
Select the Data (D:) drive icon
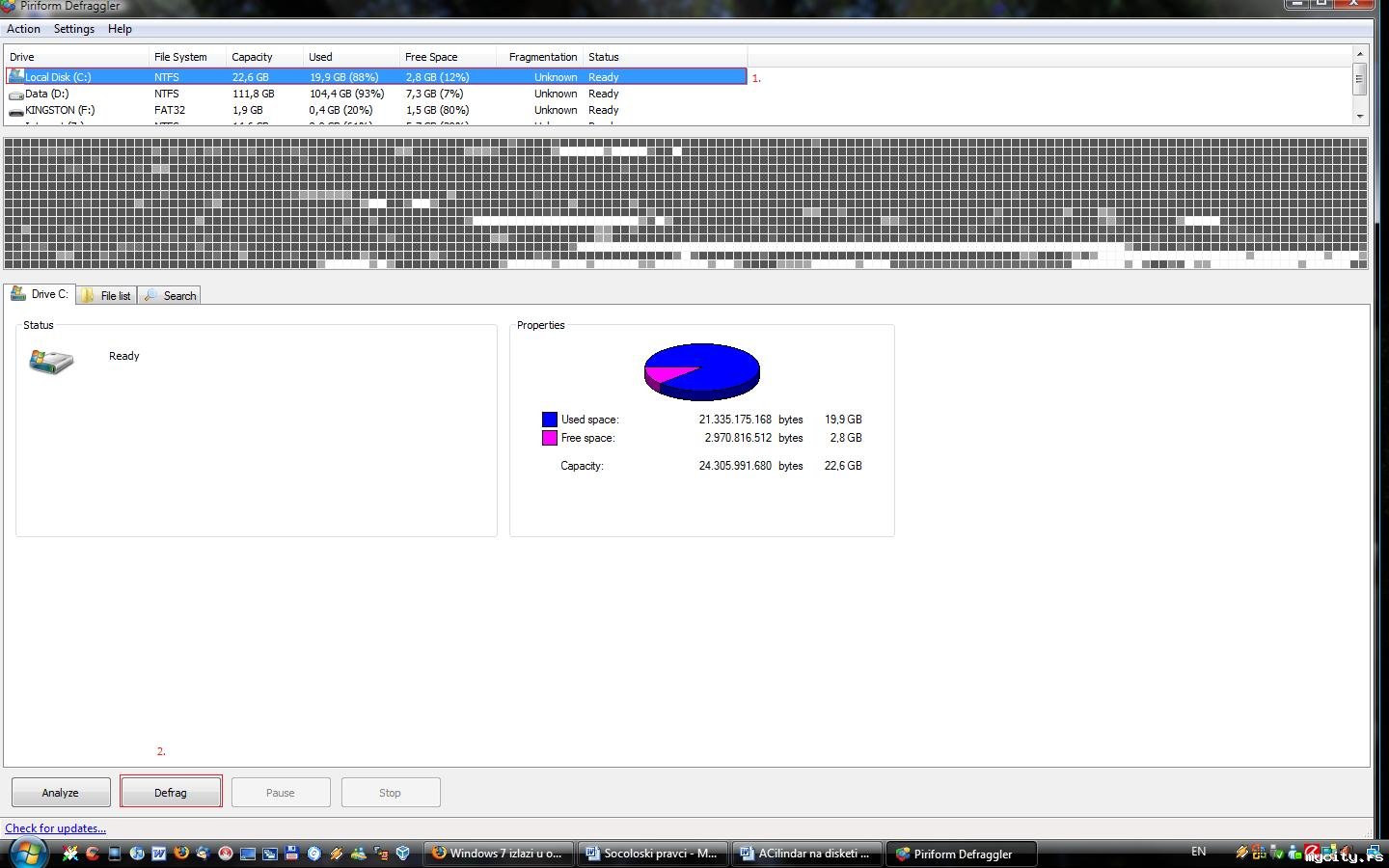coord(15,95)
